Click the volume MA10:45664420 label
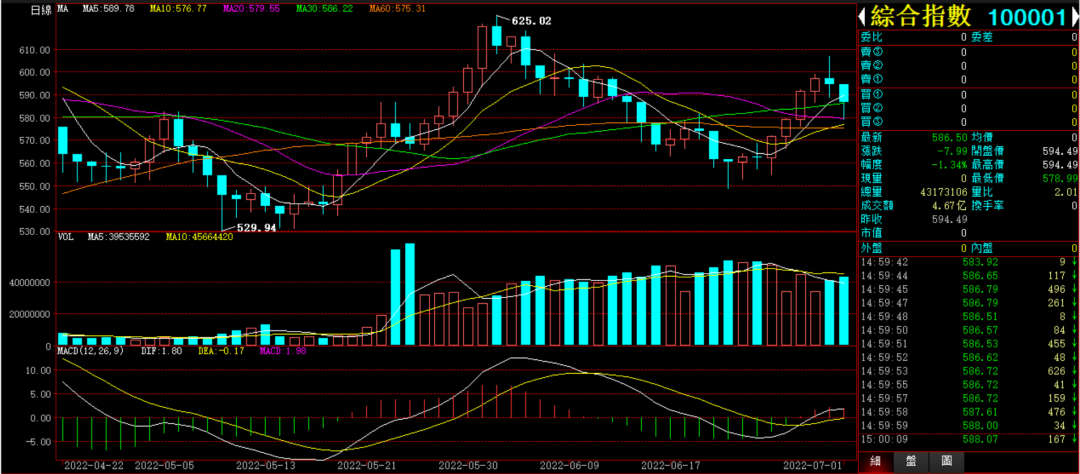Screen dimensions: 1080x474 click(x=200, y=237)
